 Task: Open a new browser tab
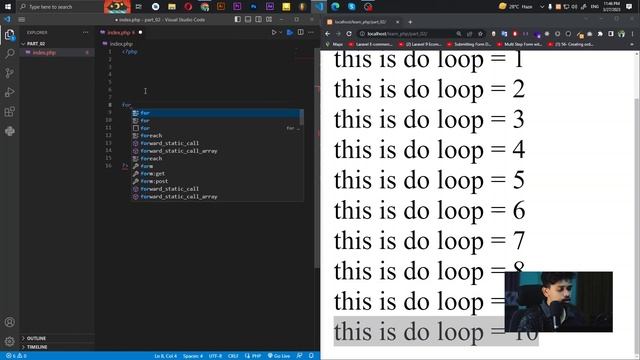[x=410, y=22]
